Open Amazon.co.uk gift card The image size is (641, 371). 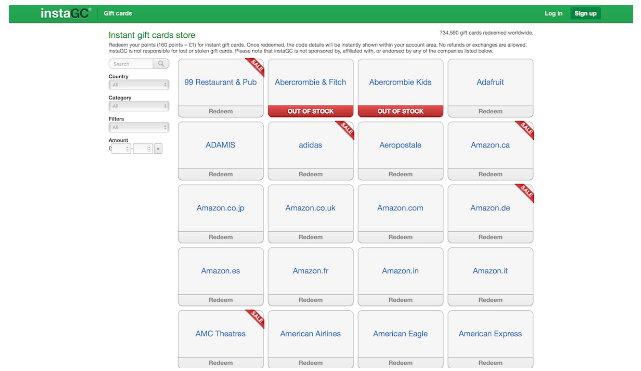point(311,208)
